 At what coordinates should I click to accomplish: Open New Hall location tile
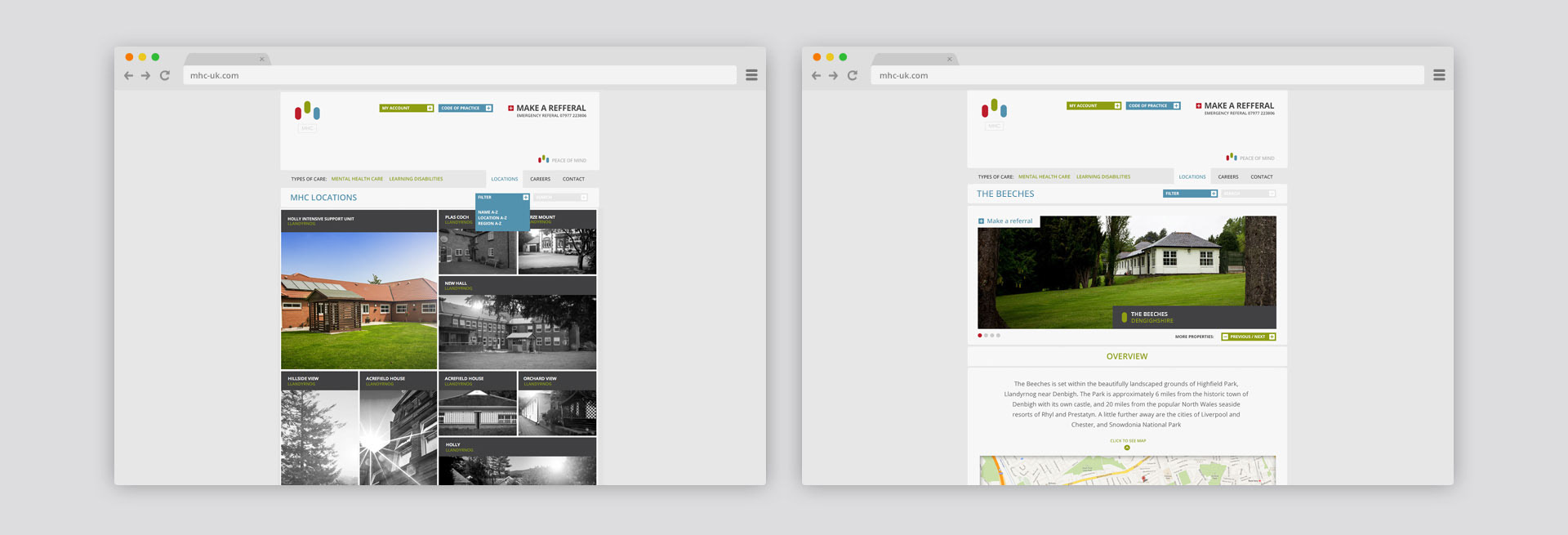click(518, 323)
